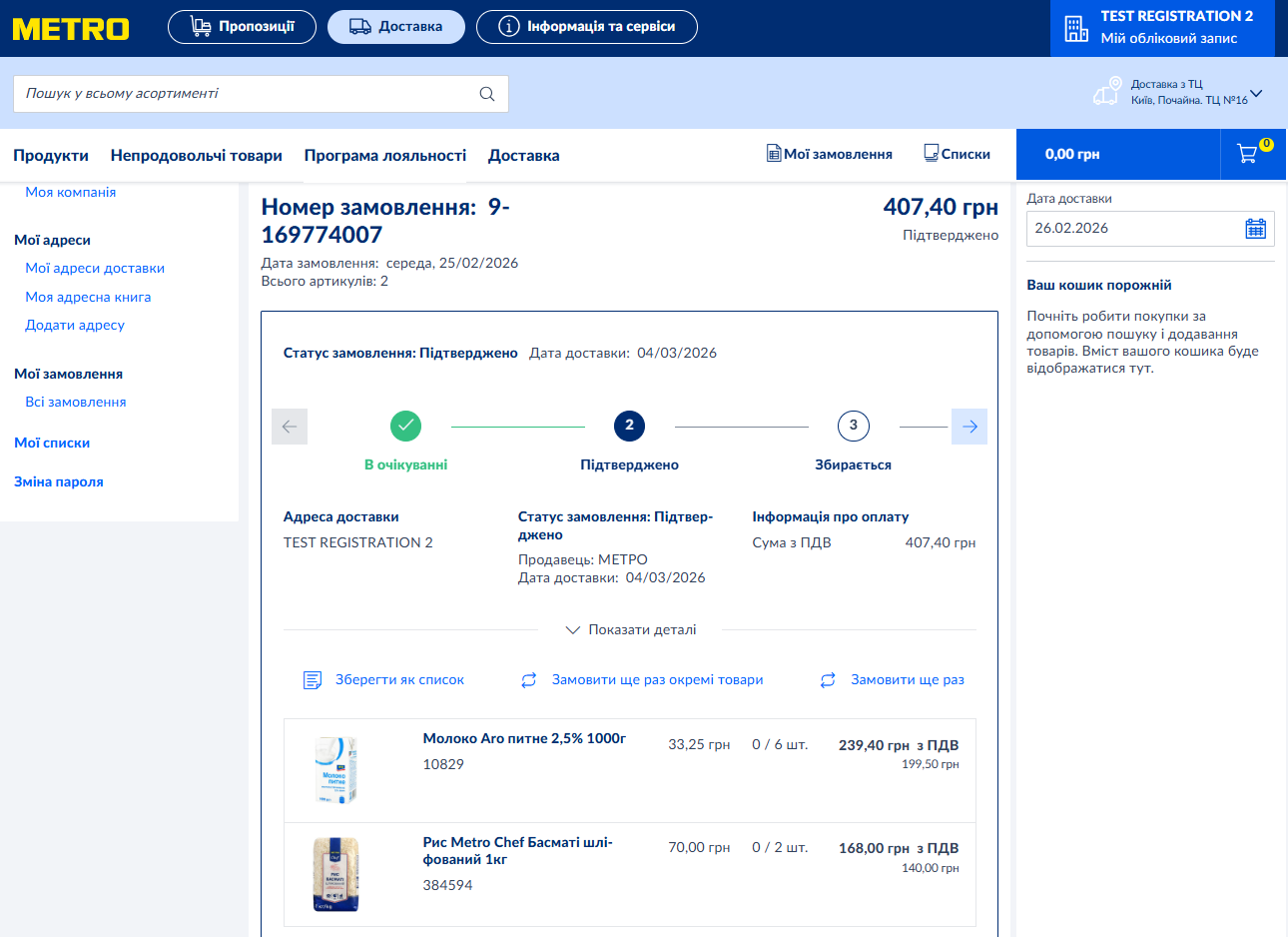Open Мій обліковий запис account panel

(x=1162, y=28)
